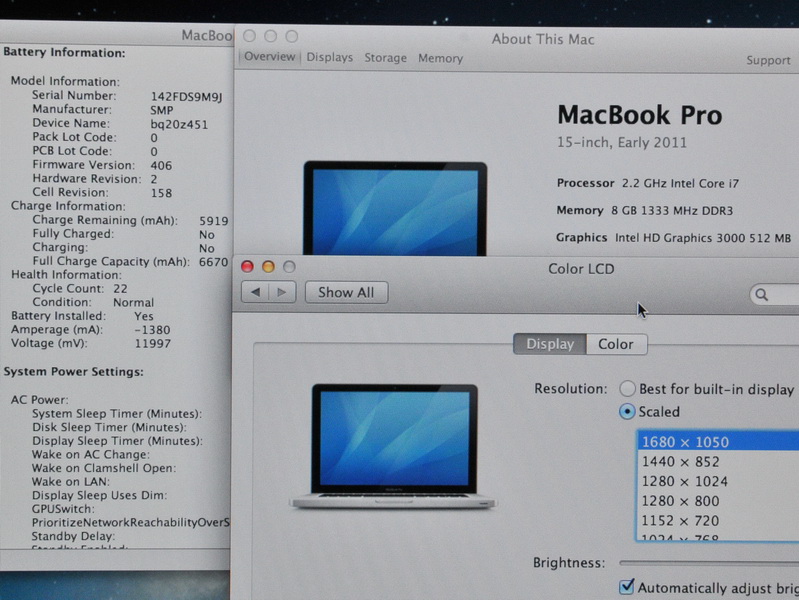The height and width of the screenshot is (600, 799).
Task: Click the MacBook display preview in Color LCD
Action: tap(393, 446)
